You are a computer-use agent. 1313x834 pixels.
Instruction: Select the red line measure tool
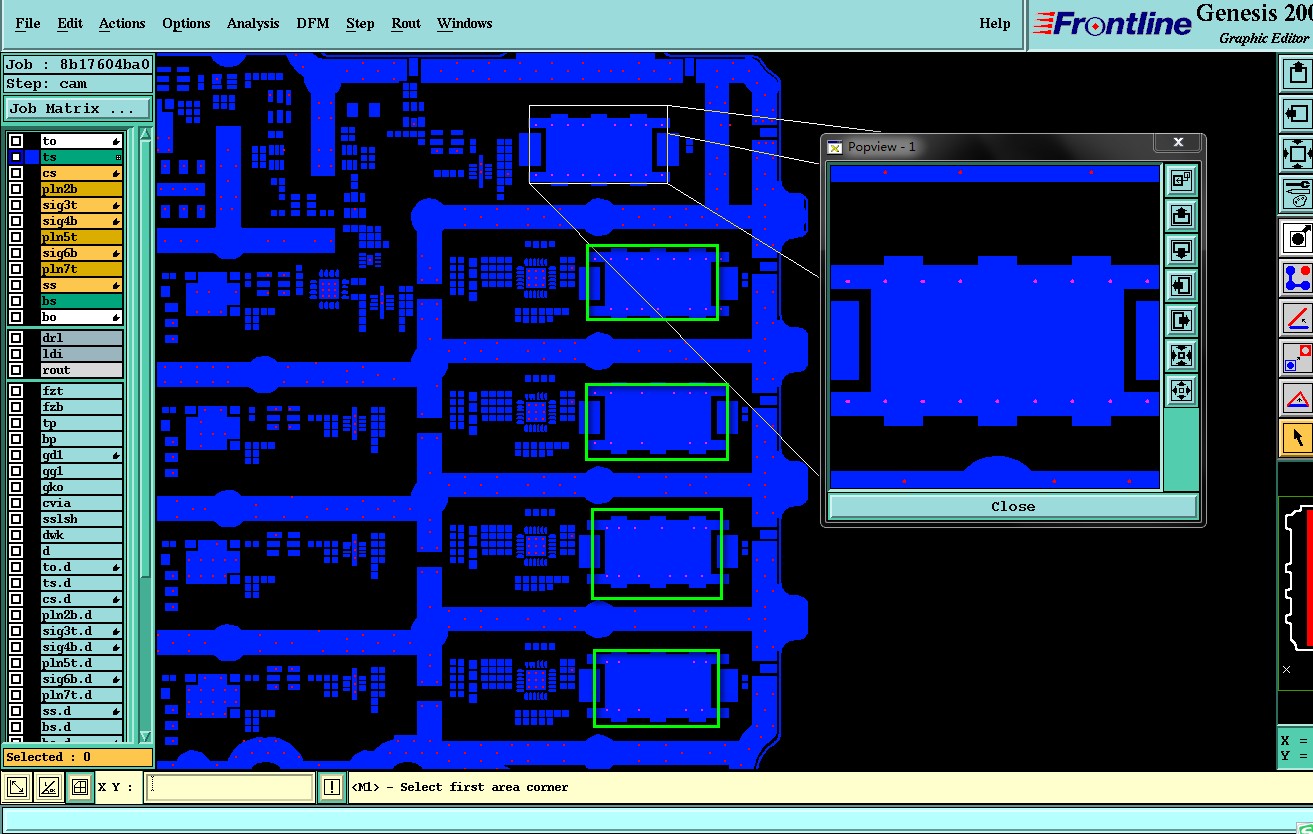click(x=1298, y=318)
